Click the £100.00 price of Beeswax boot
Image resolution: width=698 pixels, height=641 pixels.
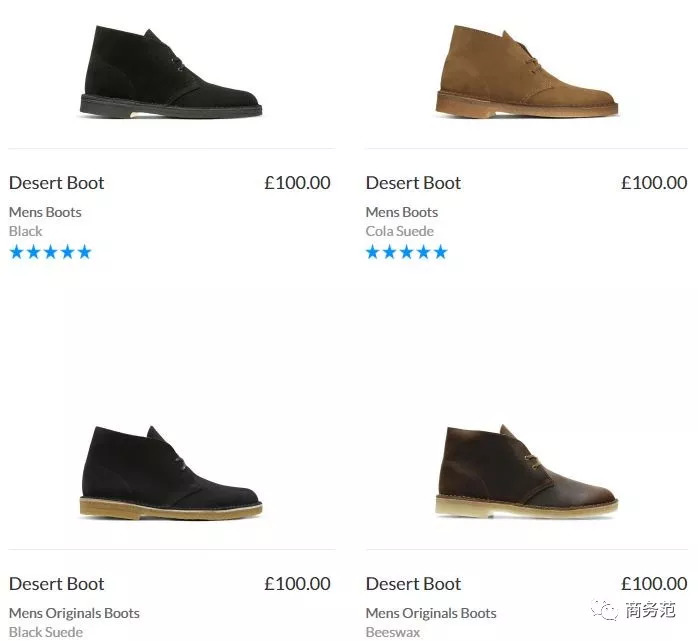point(654,584)
